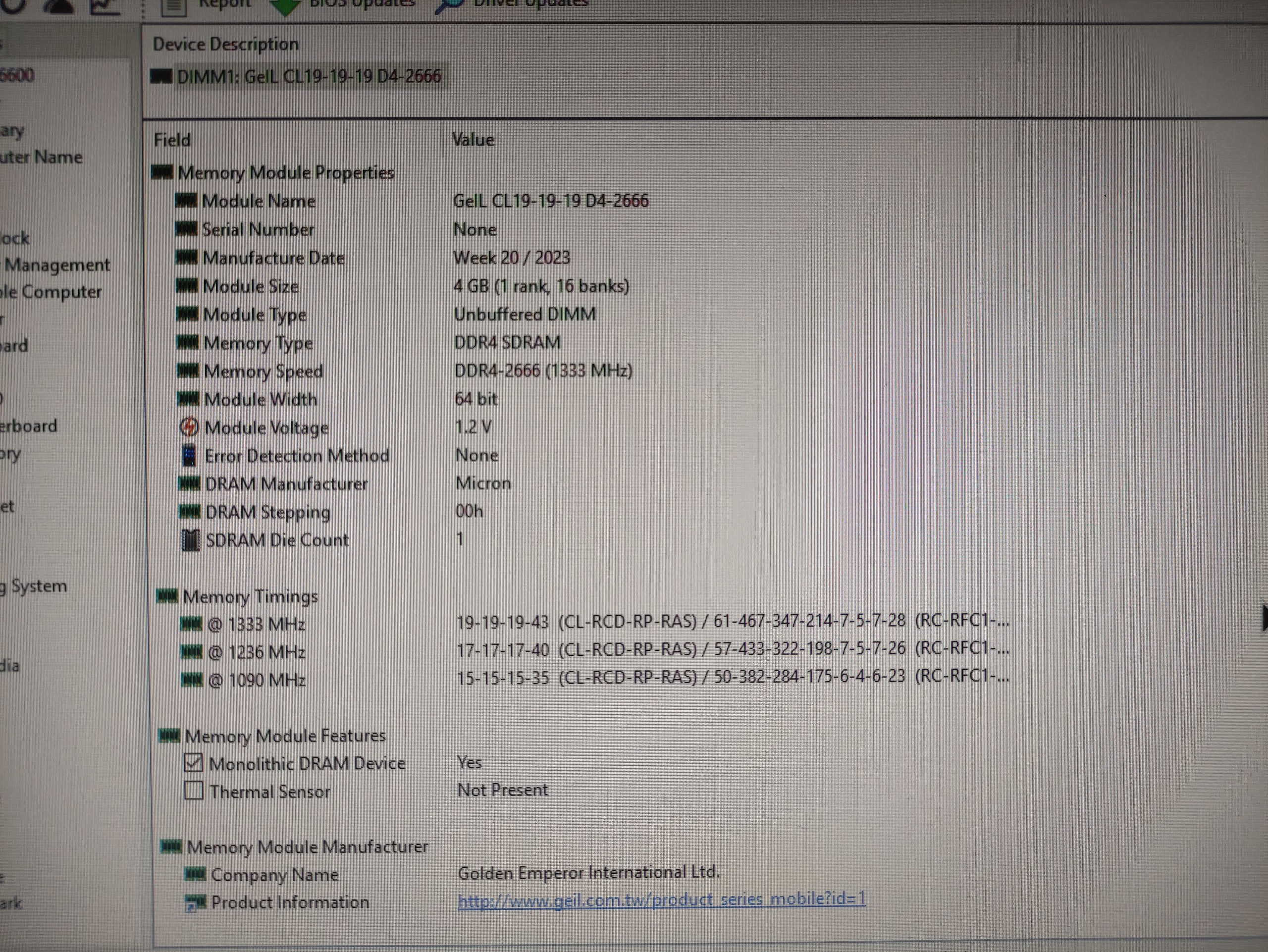
Task: Select DIMM1: GeIL CL19-19-19 D4-2666 device entry
Action: 309,76
